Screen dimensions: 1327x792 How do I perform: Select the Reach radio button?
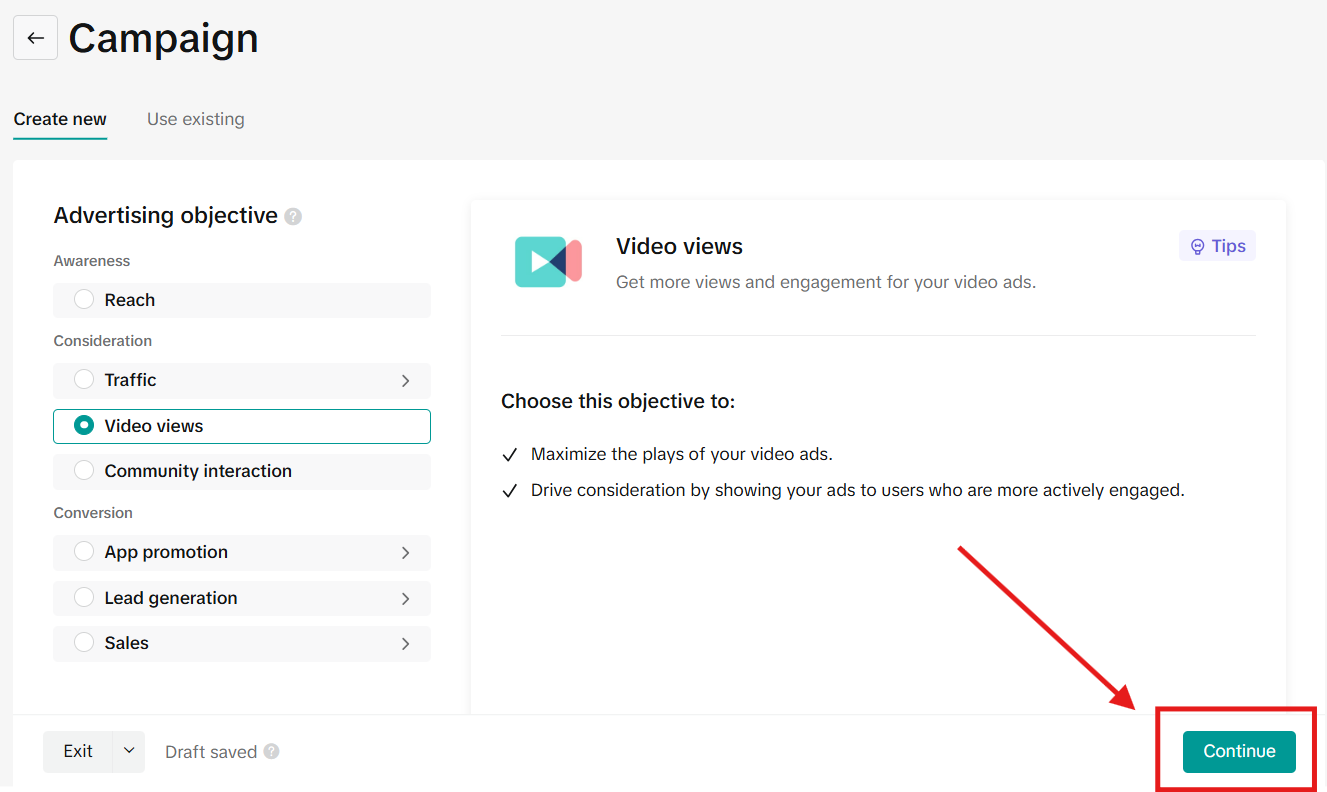(84, 300)
